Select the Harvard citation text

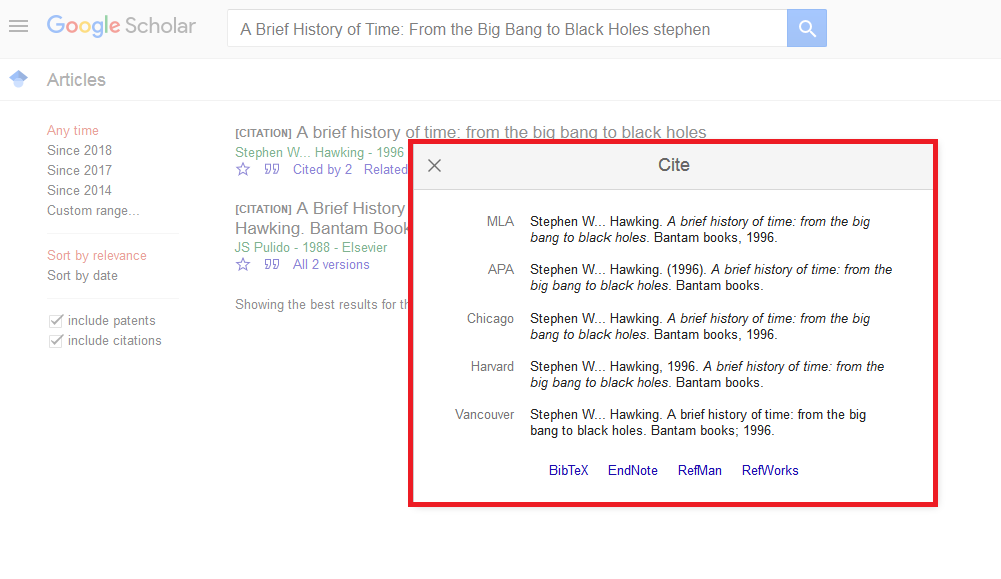tap(707, 375)
